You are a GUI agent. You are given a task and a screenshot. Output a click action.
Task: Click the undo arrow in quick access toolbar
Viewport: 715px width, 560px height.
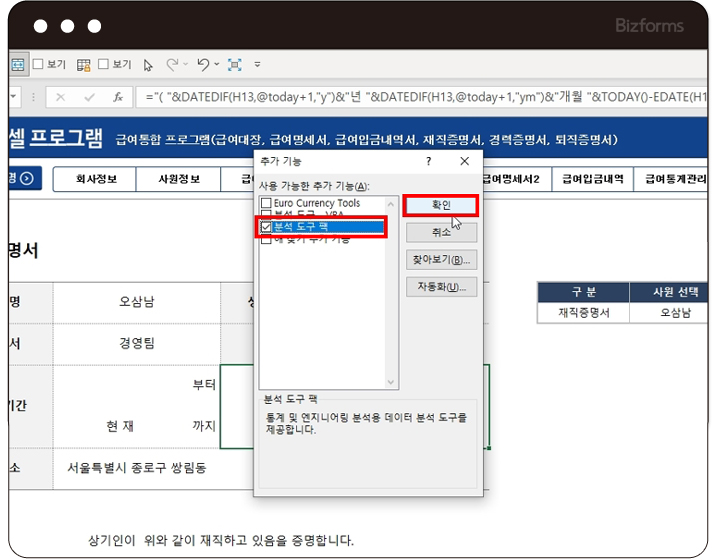(203, 65)
